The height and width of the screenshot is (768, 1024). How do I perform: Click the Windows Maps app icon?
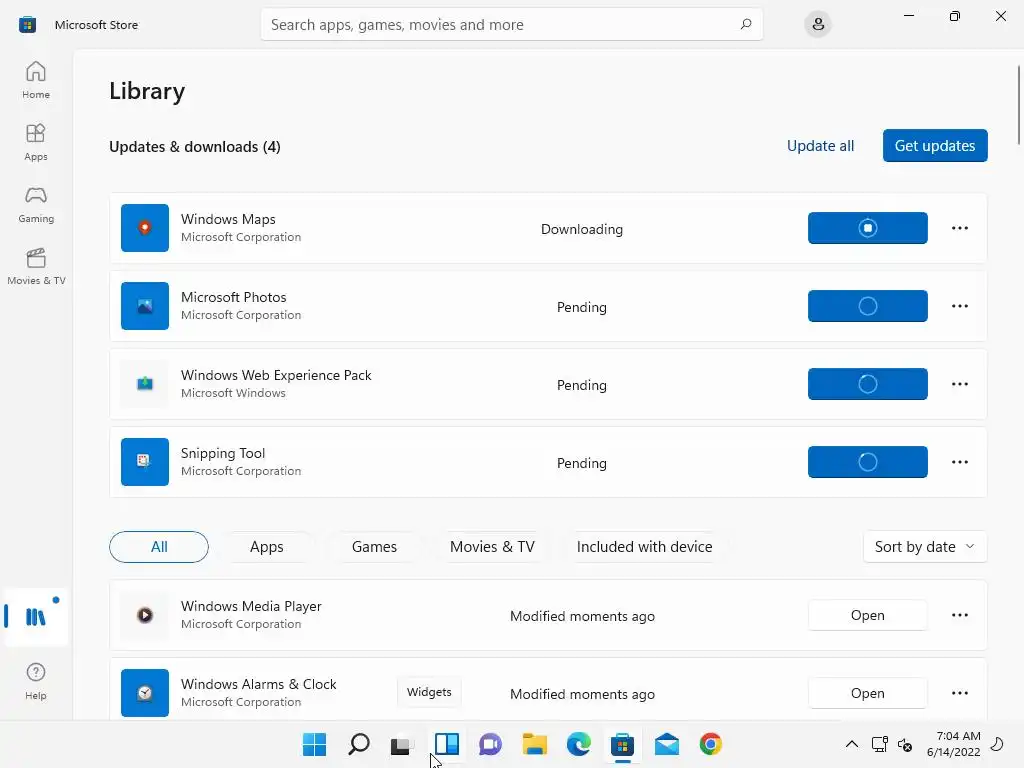pyautogui.click(x=145, y=228)
